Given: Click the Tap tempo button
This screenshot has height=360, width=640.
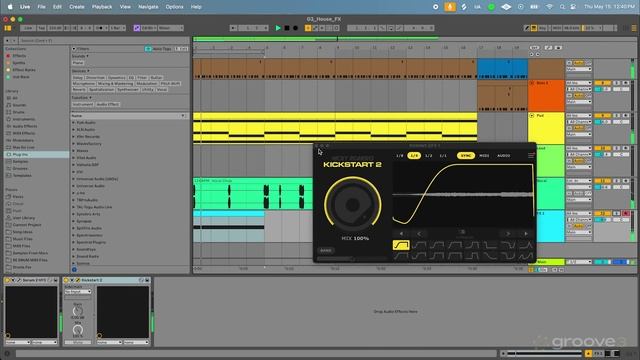Looking at the screenshot, I should [x=41, y=28].
